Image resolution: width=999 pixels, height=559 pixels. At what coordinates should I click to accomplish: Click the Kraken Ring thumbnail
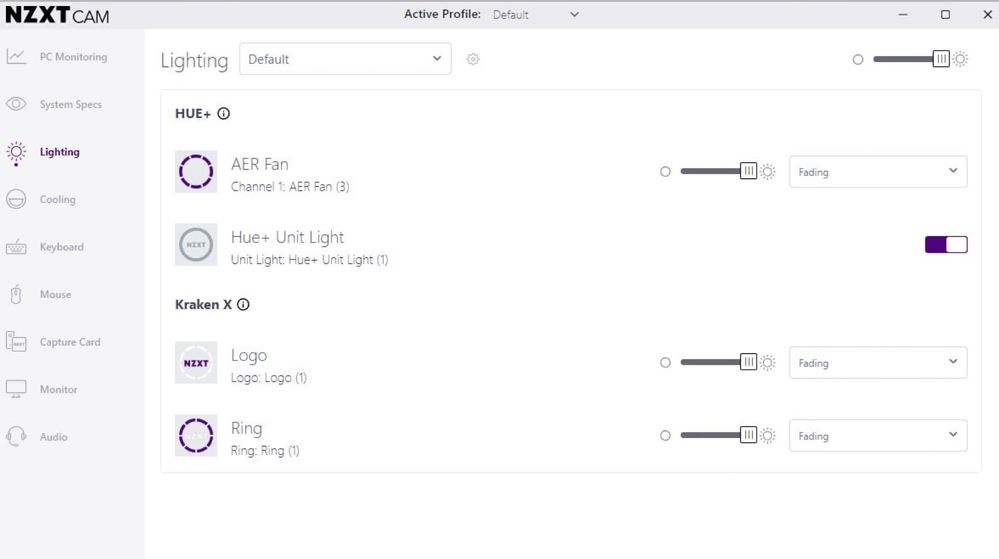(196, 436)
